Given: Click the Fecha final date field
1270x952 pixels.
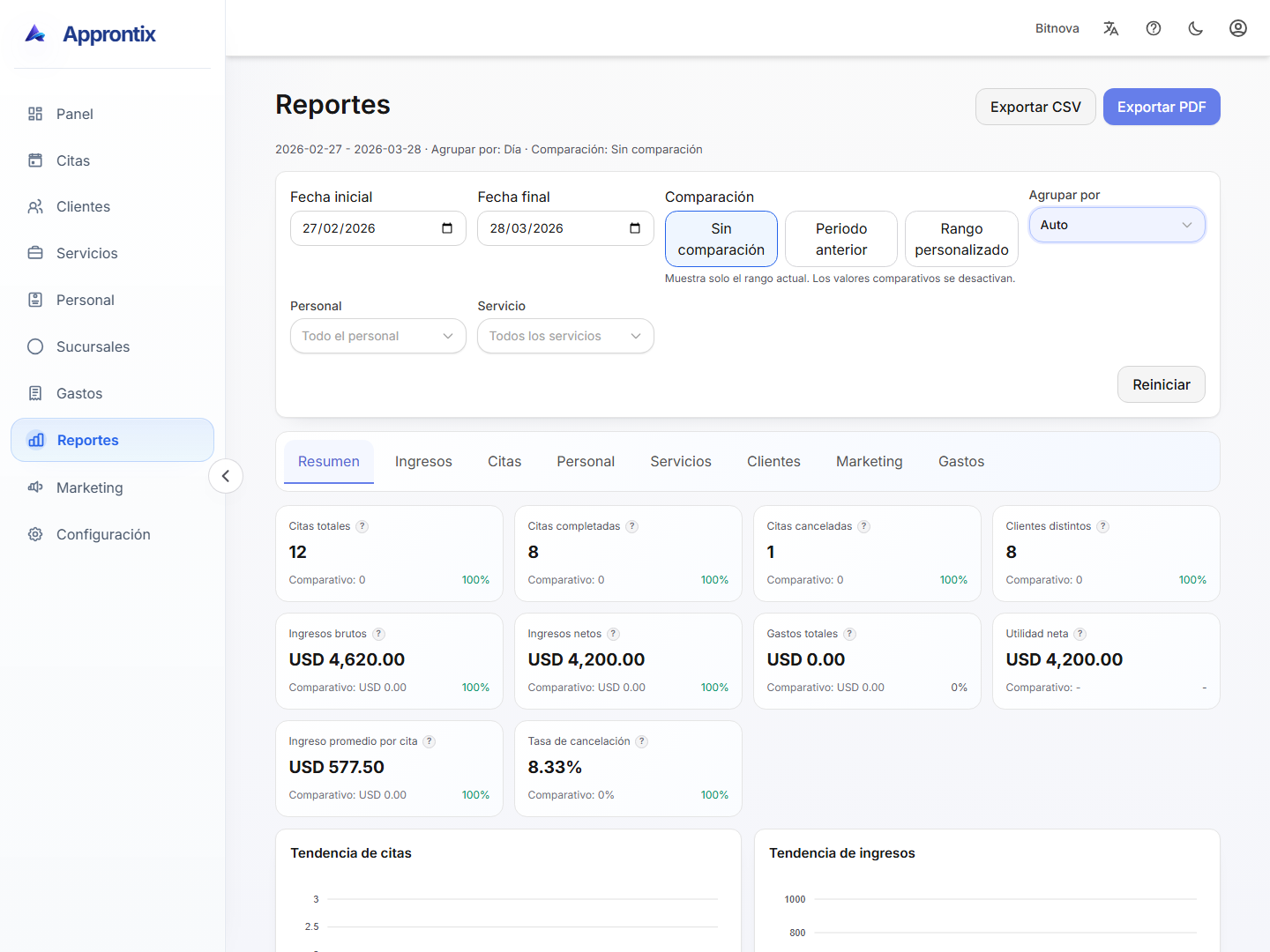Looking at the screenshot, I should (565, 228).
